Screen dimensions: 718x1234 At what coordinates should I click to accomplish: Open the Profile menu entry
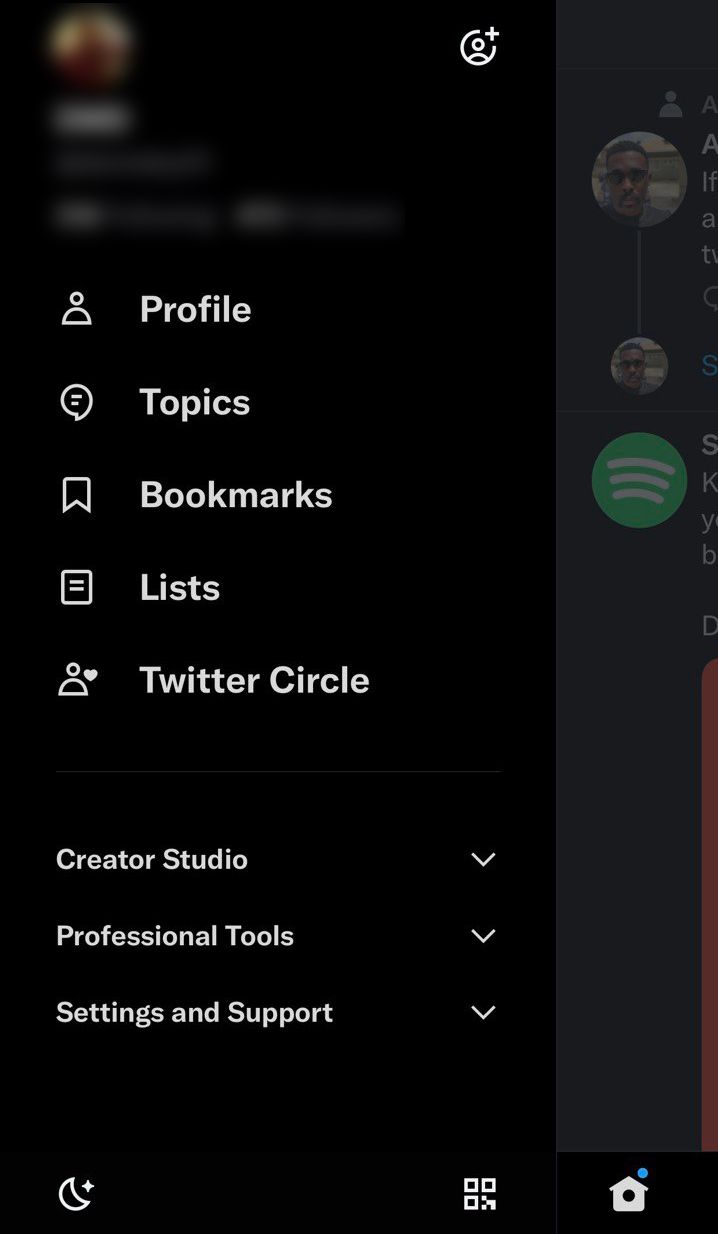pos(195,309)
